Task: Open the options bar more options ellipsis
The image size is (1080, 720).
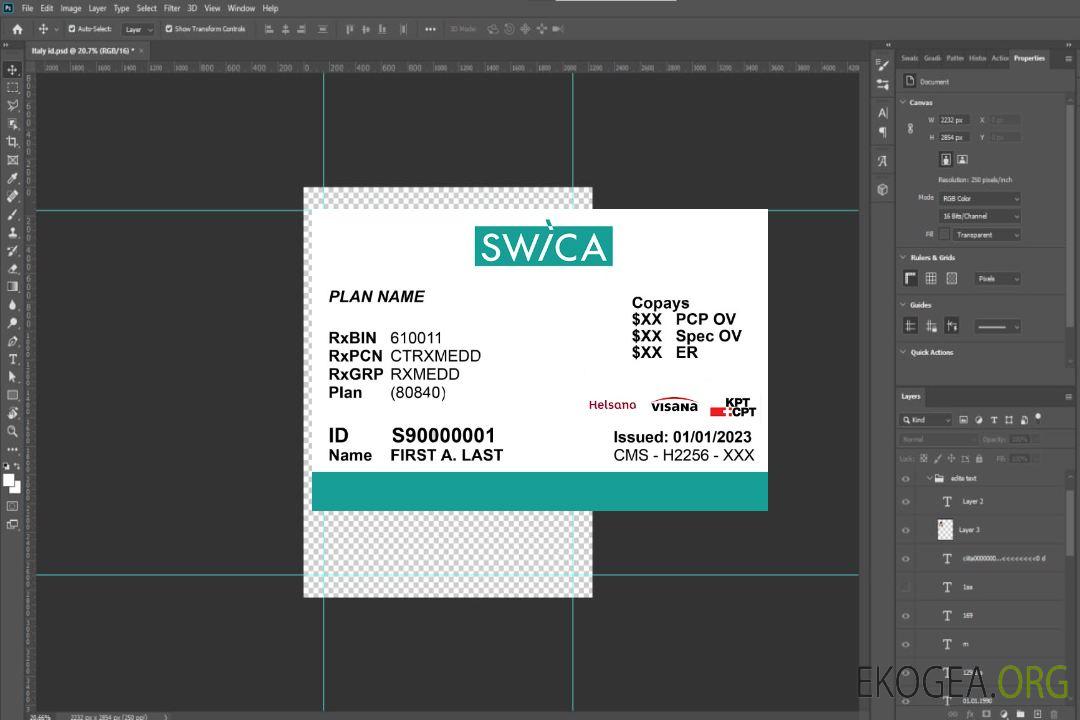Action: [430, 29]
